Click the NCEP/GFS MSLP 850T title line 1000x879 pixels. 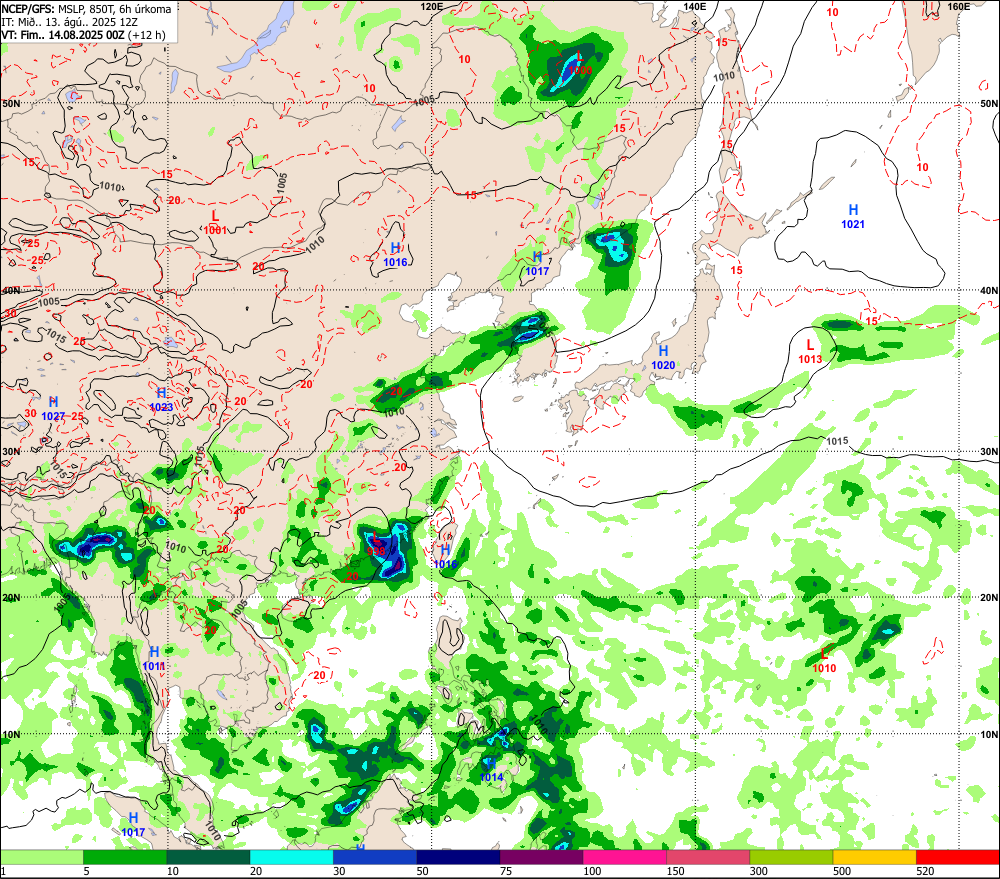point(86,9)
